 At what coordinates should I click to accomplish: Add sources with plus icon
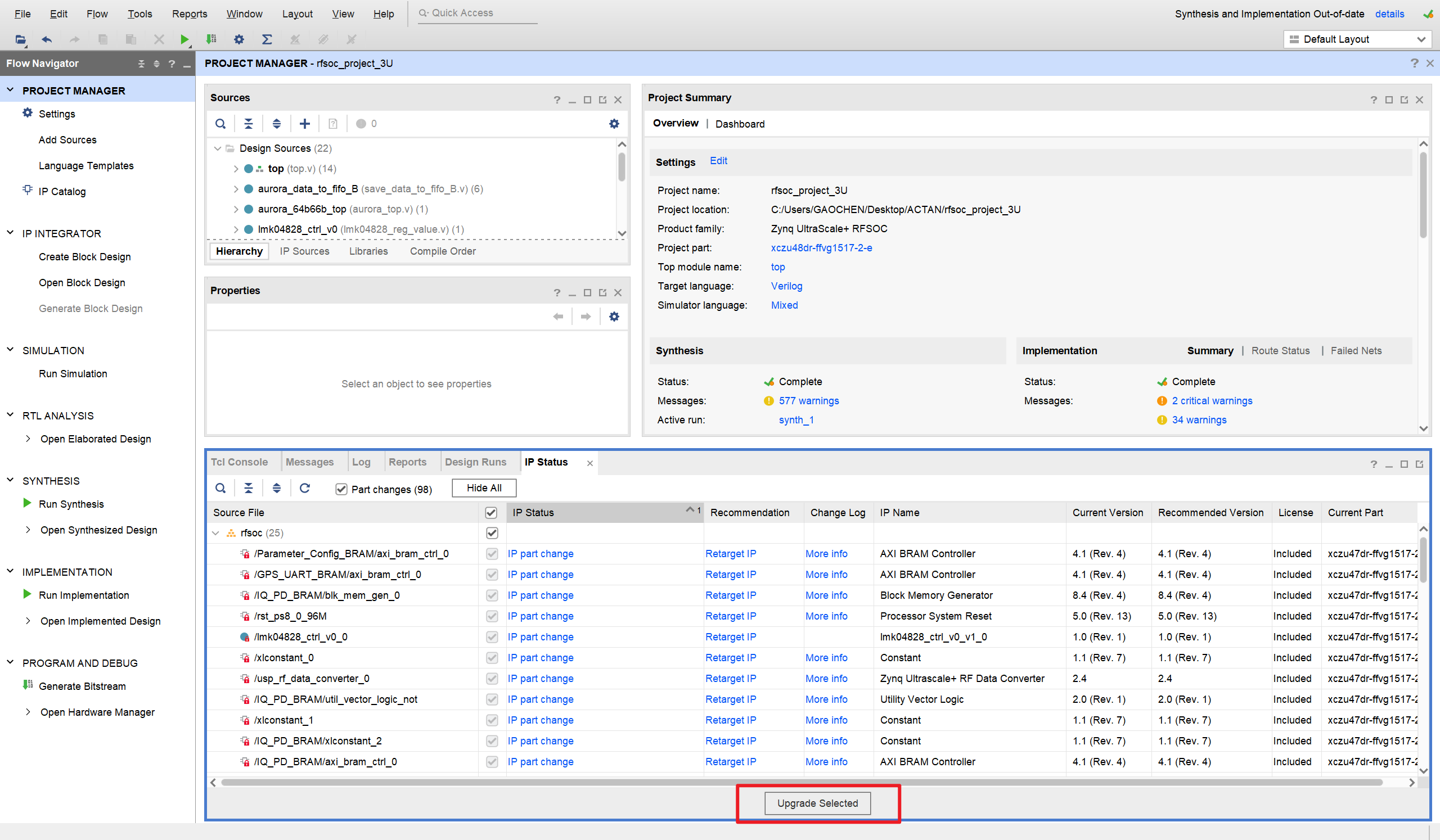[x=304, y=123]
